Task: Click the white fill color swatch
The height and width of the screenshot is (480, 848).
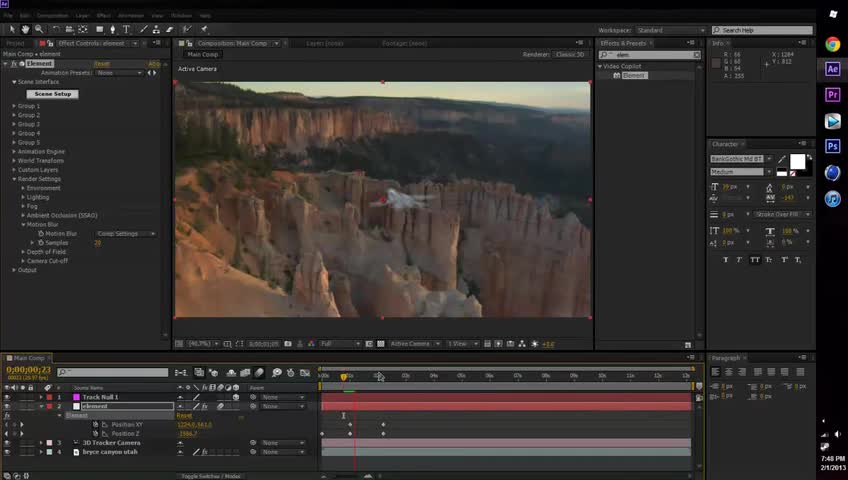Action: [x=796, y=161]
